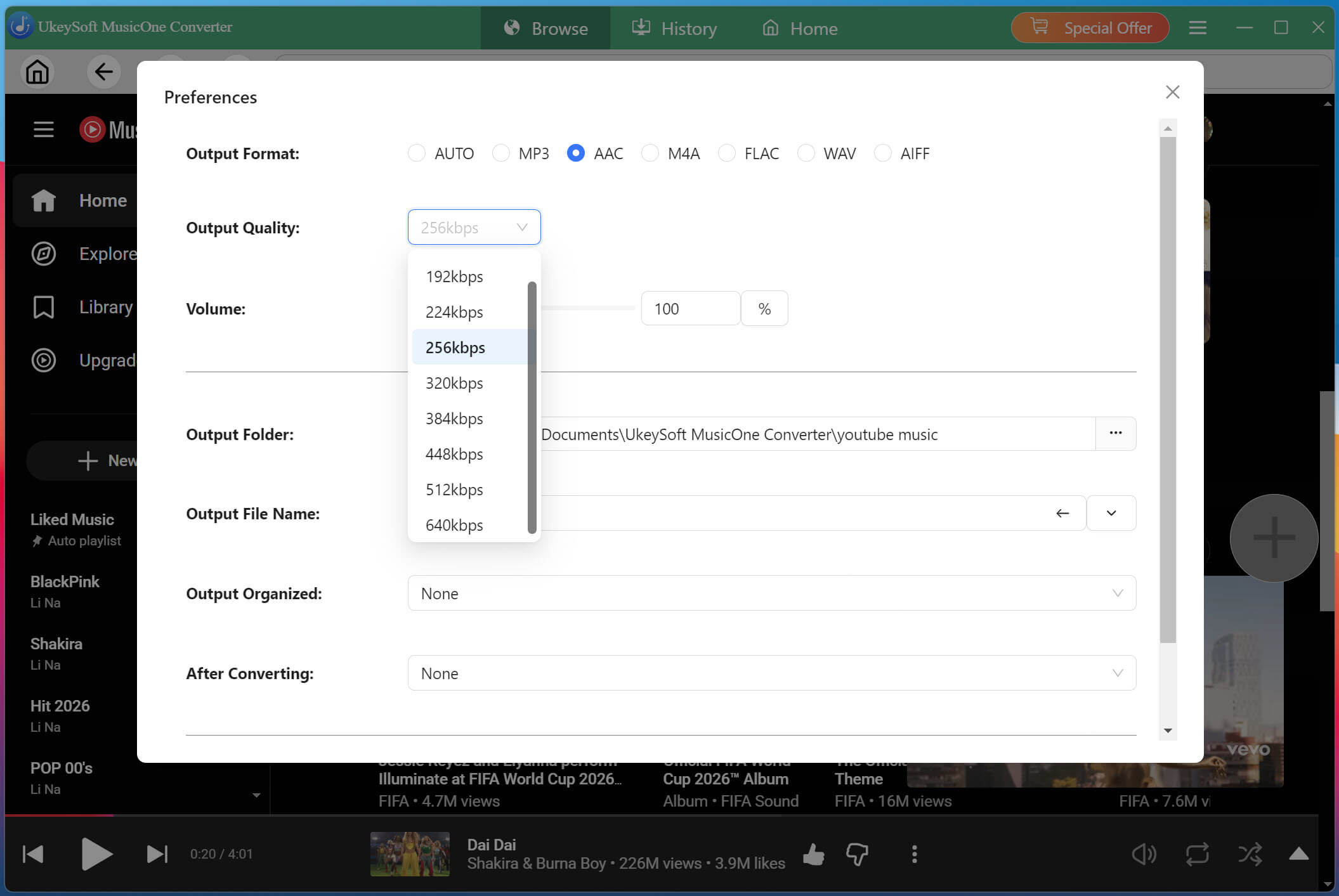Click the left arrow in Output File Name

coord(1062,513)
